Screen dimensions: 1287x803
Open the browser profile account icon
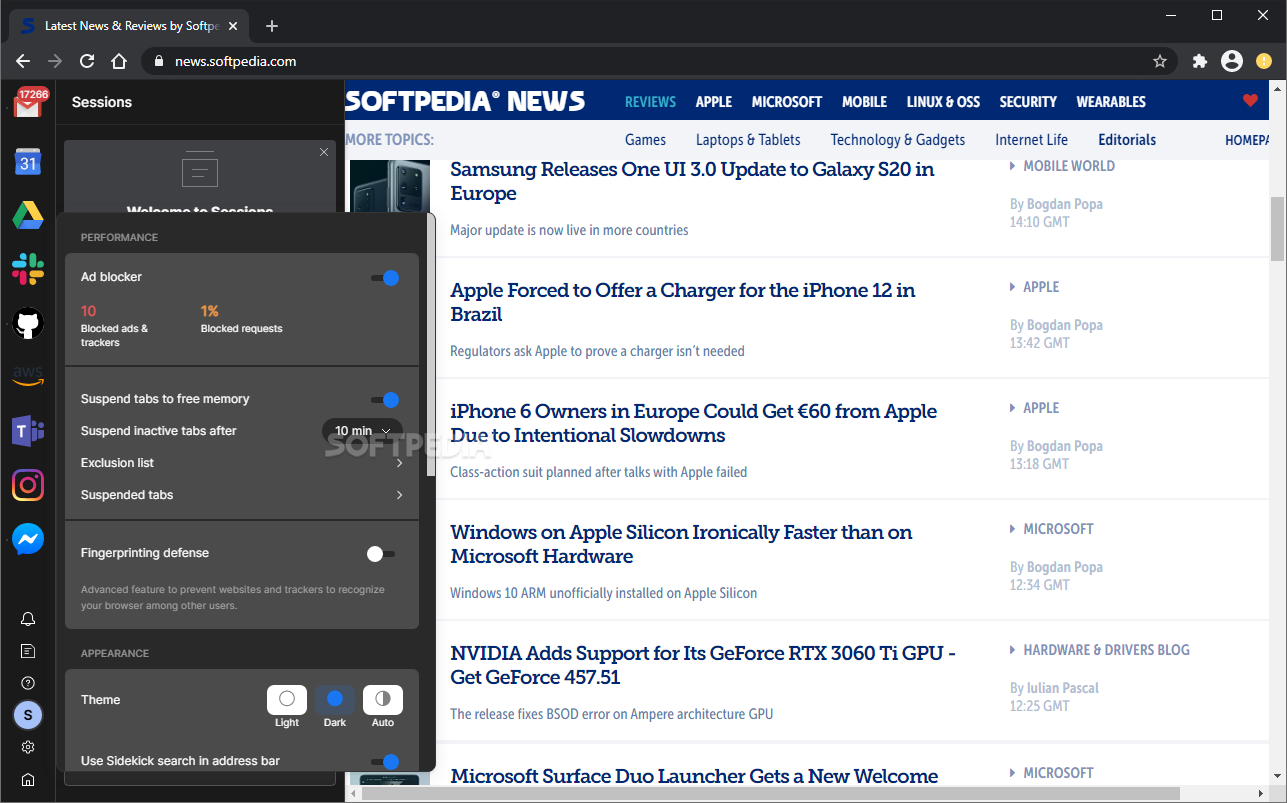(x=1232, y=61)
